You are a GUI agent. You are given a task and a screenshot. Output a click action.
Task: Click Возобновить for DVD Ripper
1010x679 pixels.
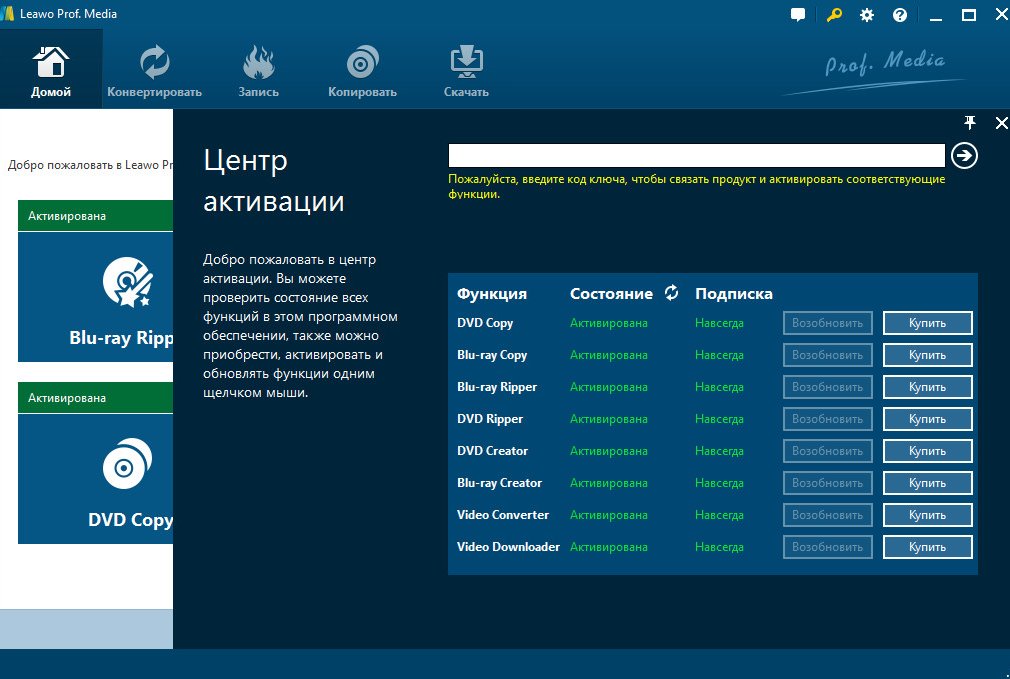pyautogui.click(x=828, y=419)
